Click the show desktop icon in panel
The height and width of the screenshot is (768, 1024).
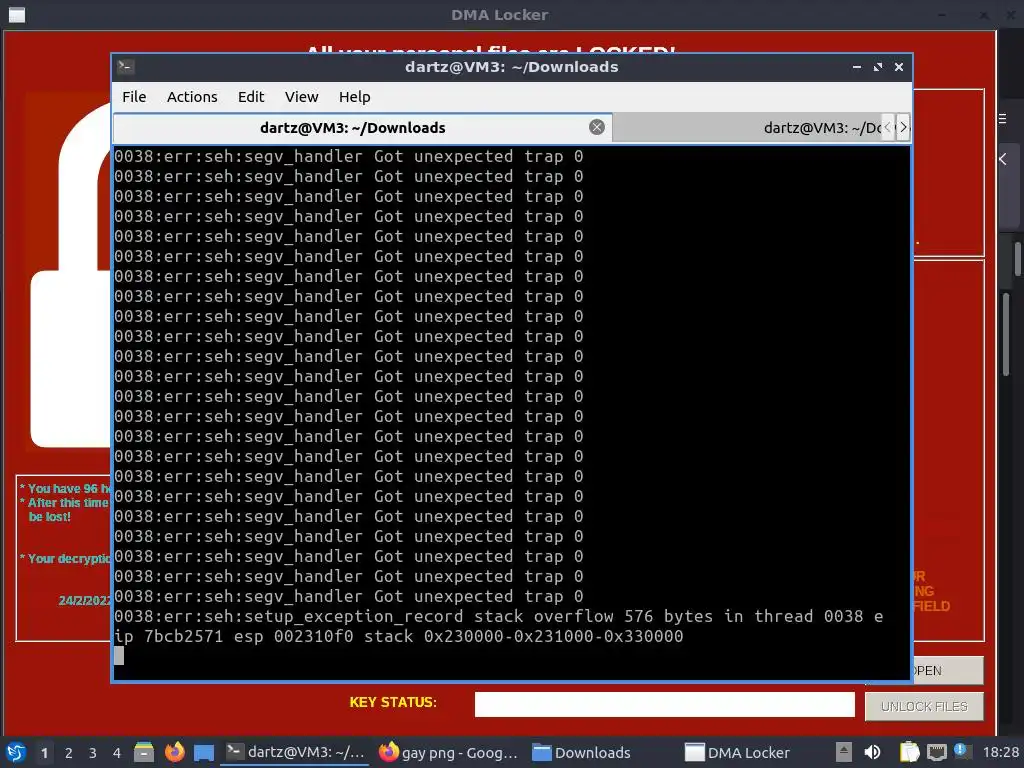tap(204, 752)
